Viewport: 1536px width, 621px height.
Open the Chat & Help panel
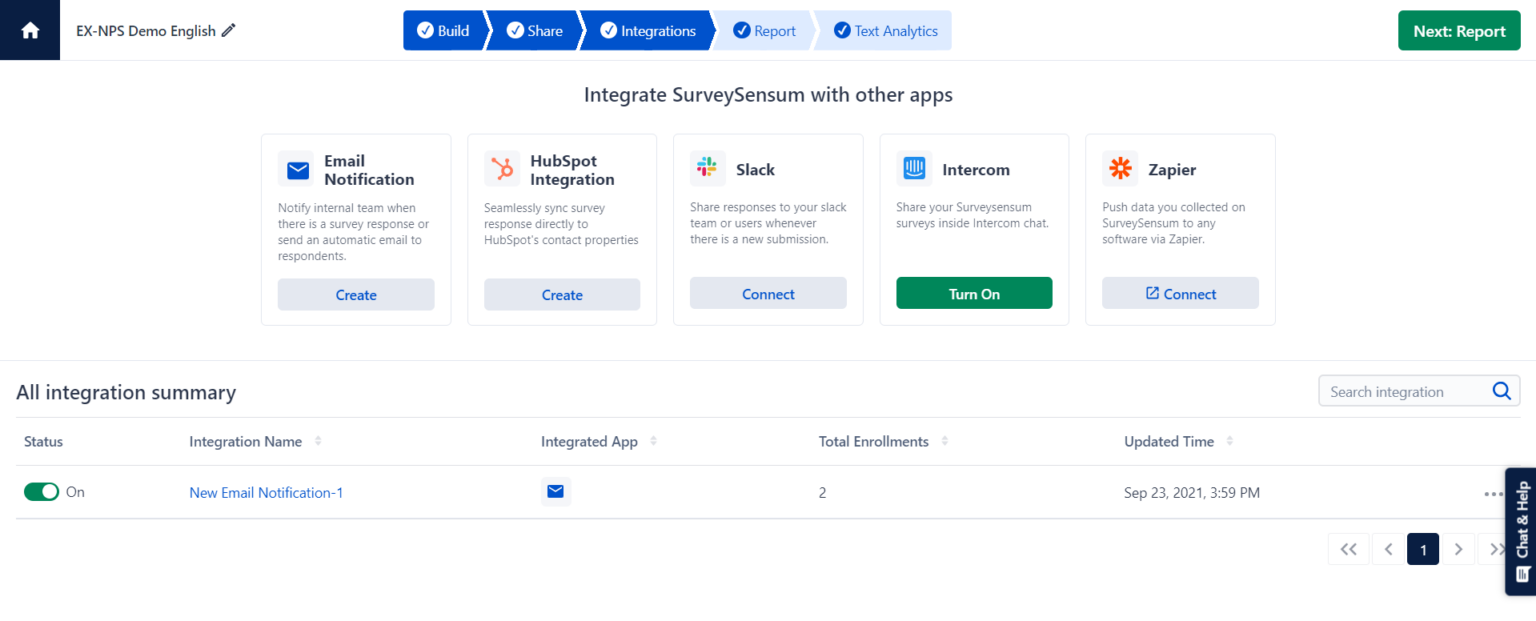[x=1520, y=530]
